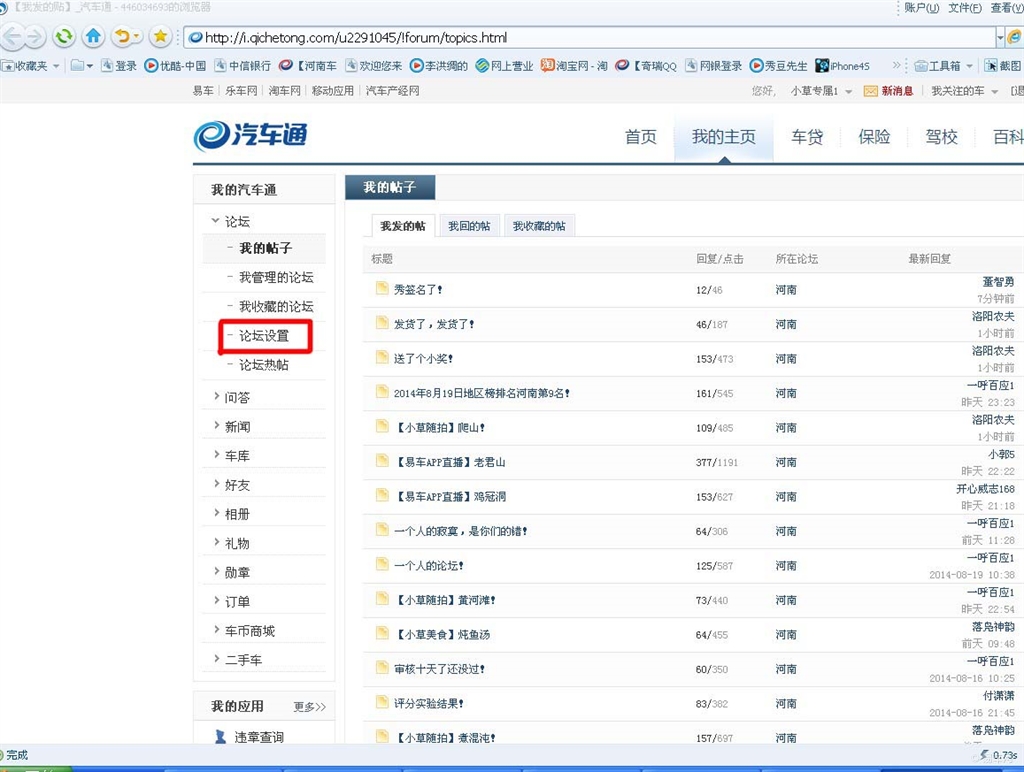Open the post titled 发货了，发货了
Viewport: 1024px width, 772px height.
pos(434,324)
